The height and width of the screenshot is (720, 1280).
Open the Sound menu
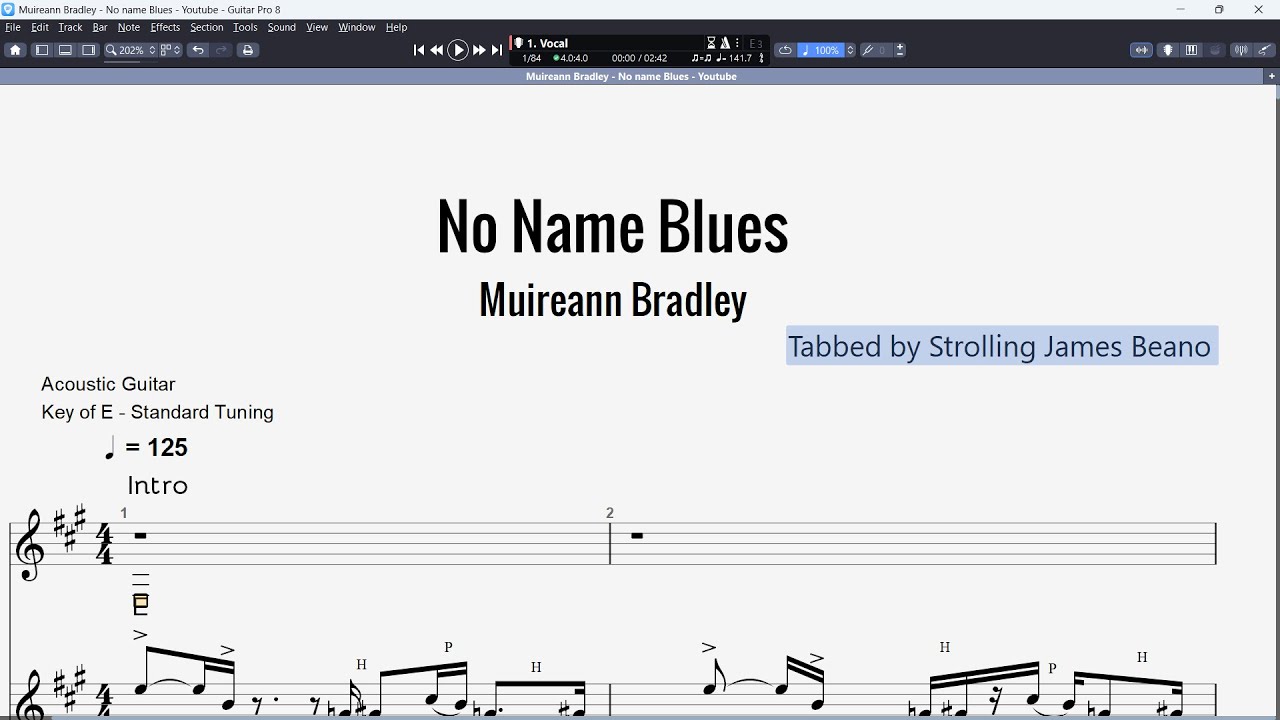[282, 27]
